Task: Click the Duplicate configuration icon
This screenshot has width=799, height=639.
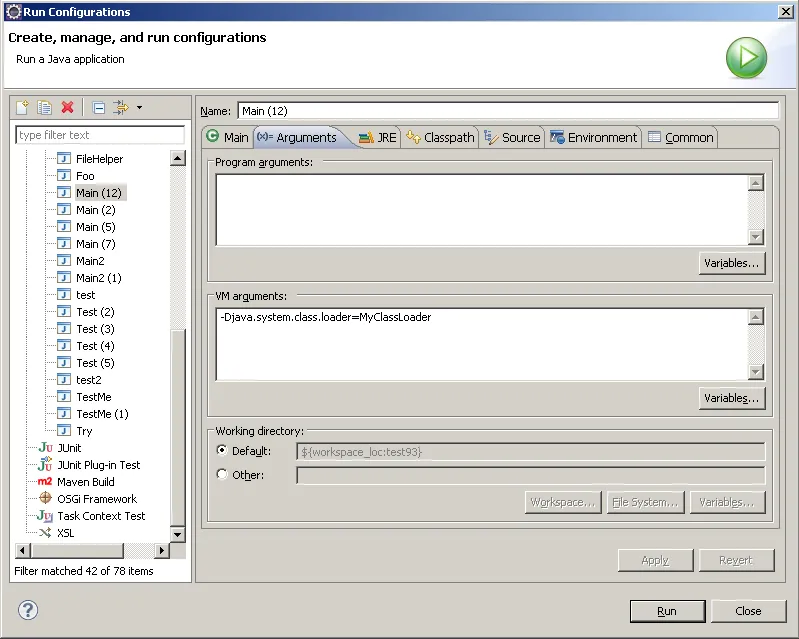Action: tap(44, 108)
